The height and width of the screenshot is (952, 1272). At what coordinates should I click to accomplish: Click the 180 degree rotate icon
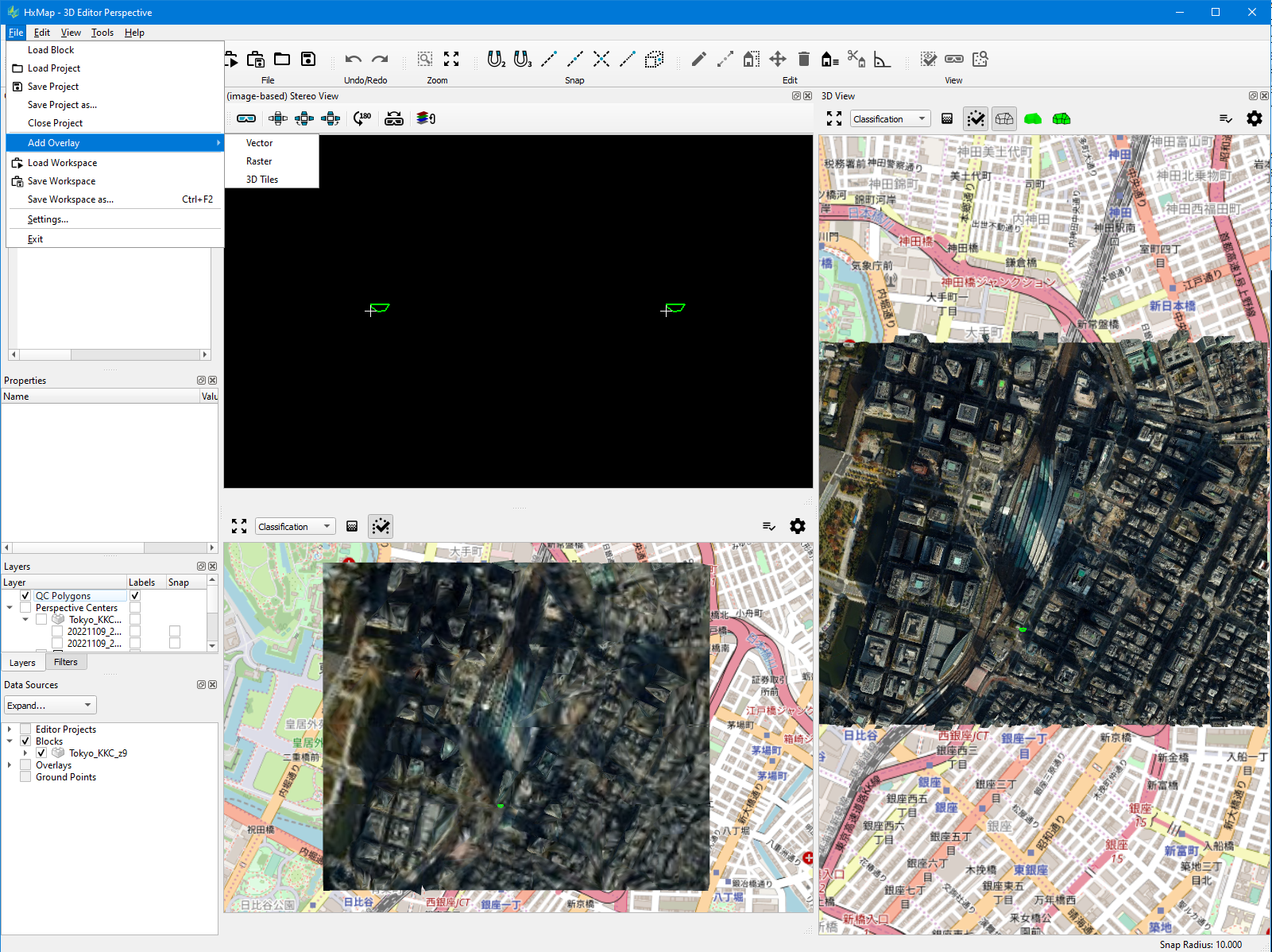coord(362,118)
